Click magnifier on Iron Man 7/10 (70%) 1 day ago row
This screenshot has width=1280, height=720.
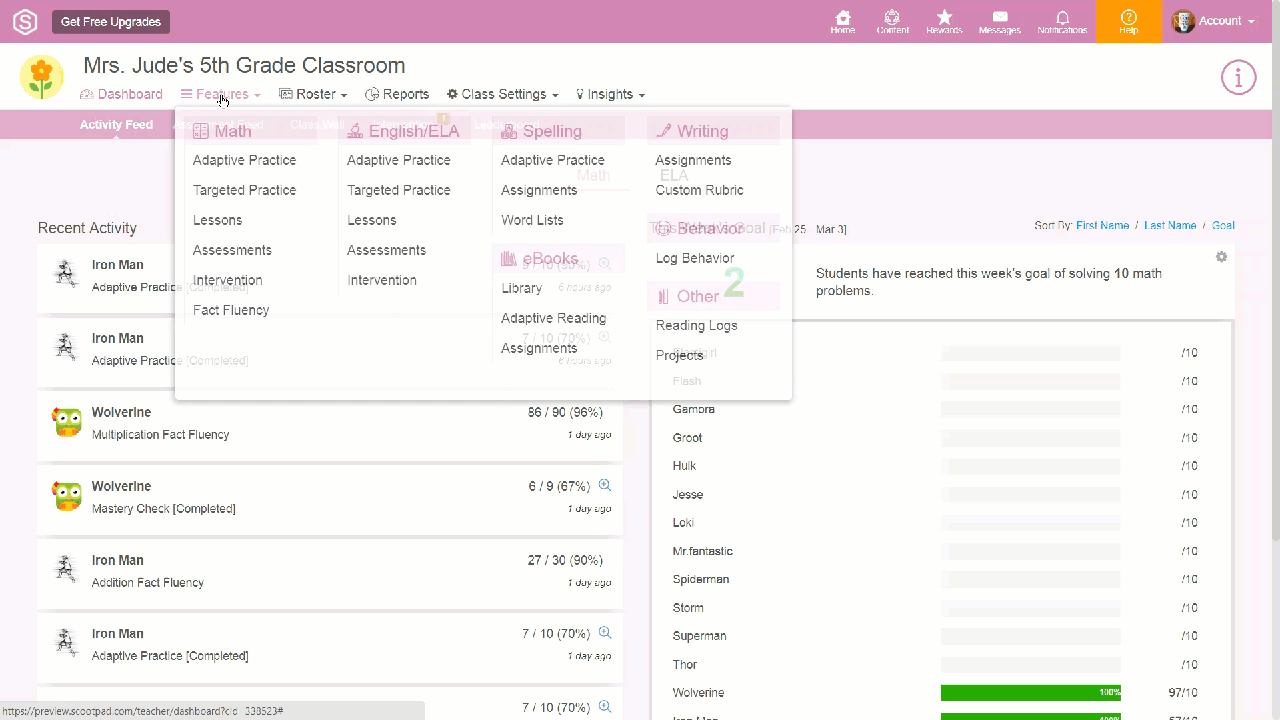[x=604, y=633]
